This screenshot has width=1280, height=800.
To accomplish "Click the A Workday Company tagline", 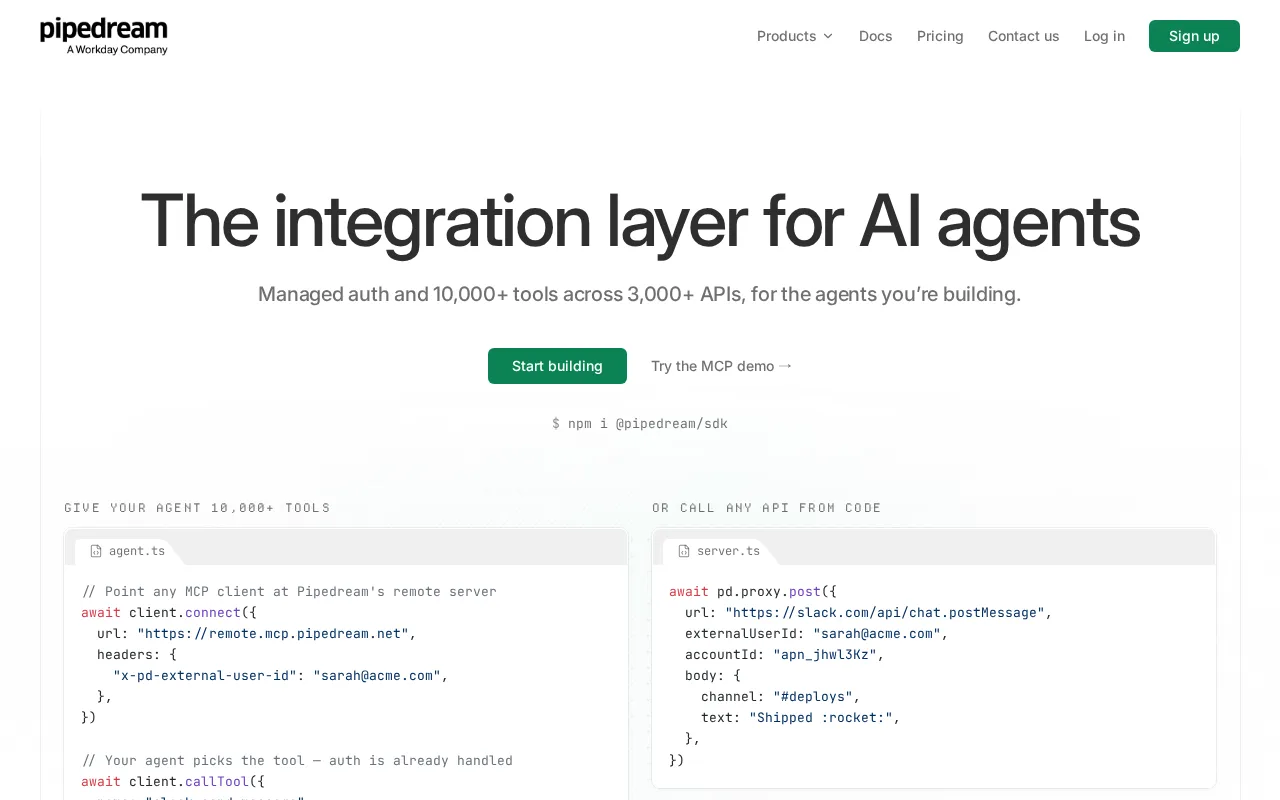I will [117, 49].
